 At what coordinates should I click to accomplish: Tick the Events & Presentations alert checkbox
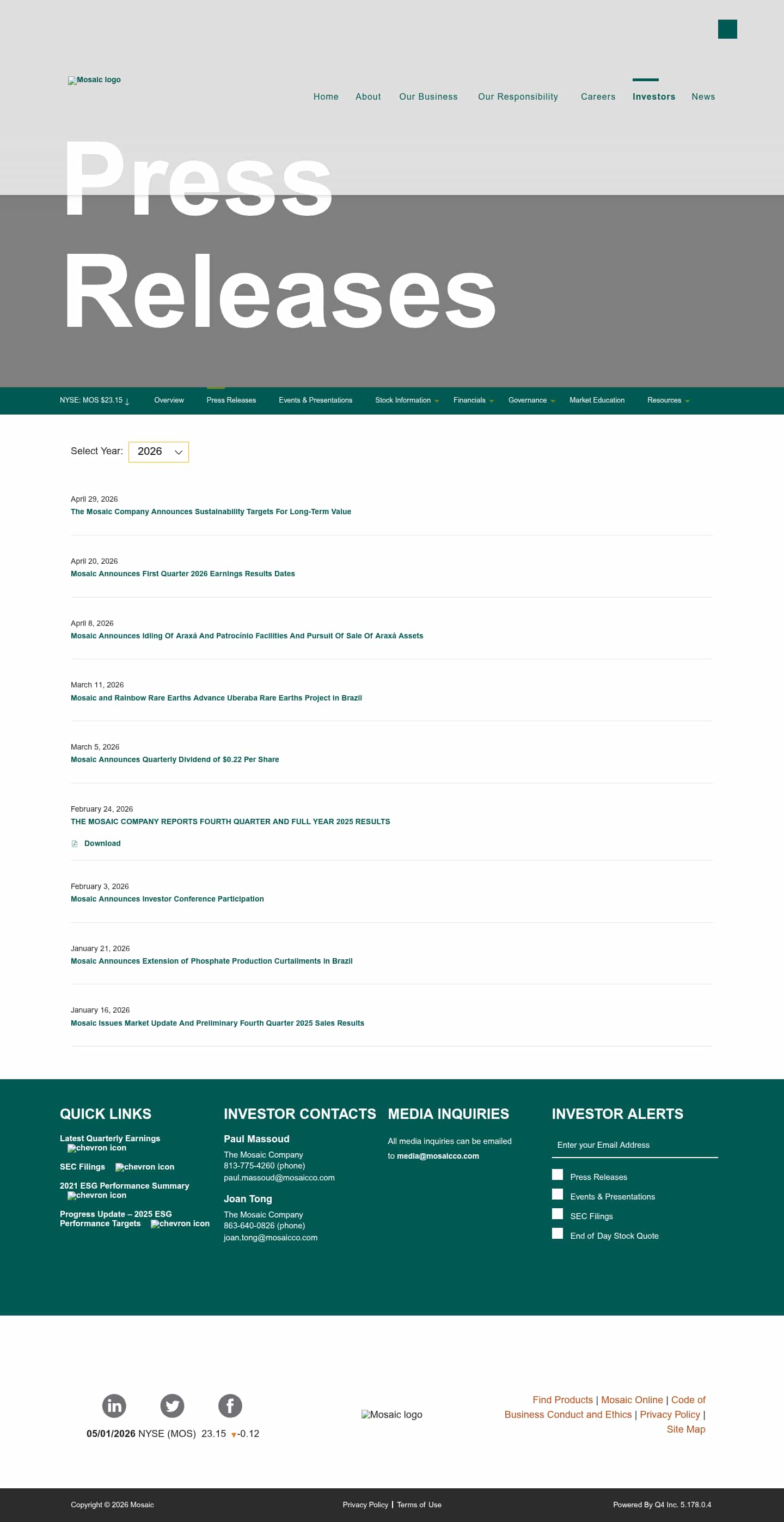pos(558,1194)
